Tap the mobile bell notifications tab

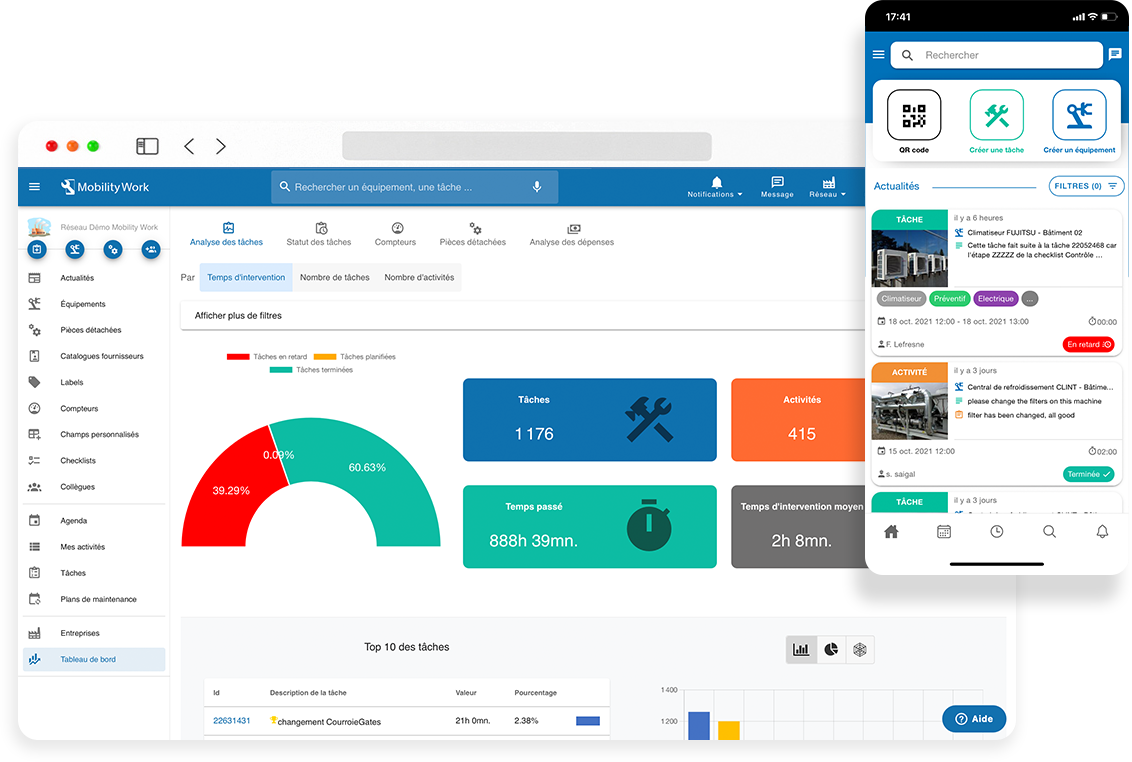[1102, 532]
